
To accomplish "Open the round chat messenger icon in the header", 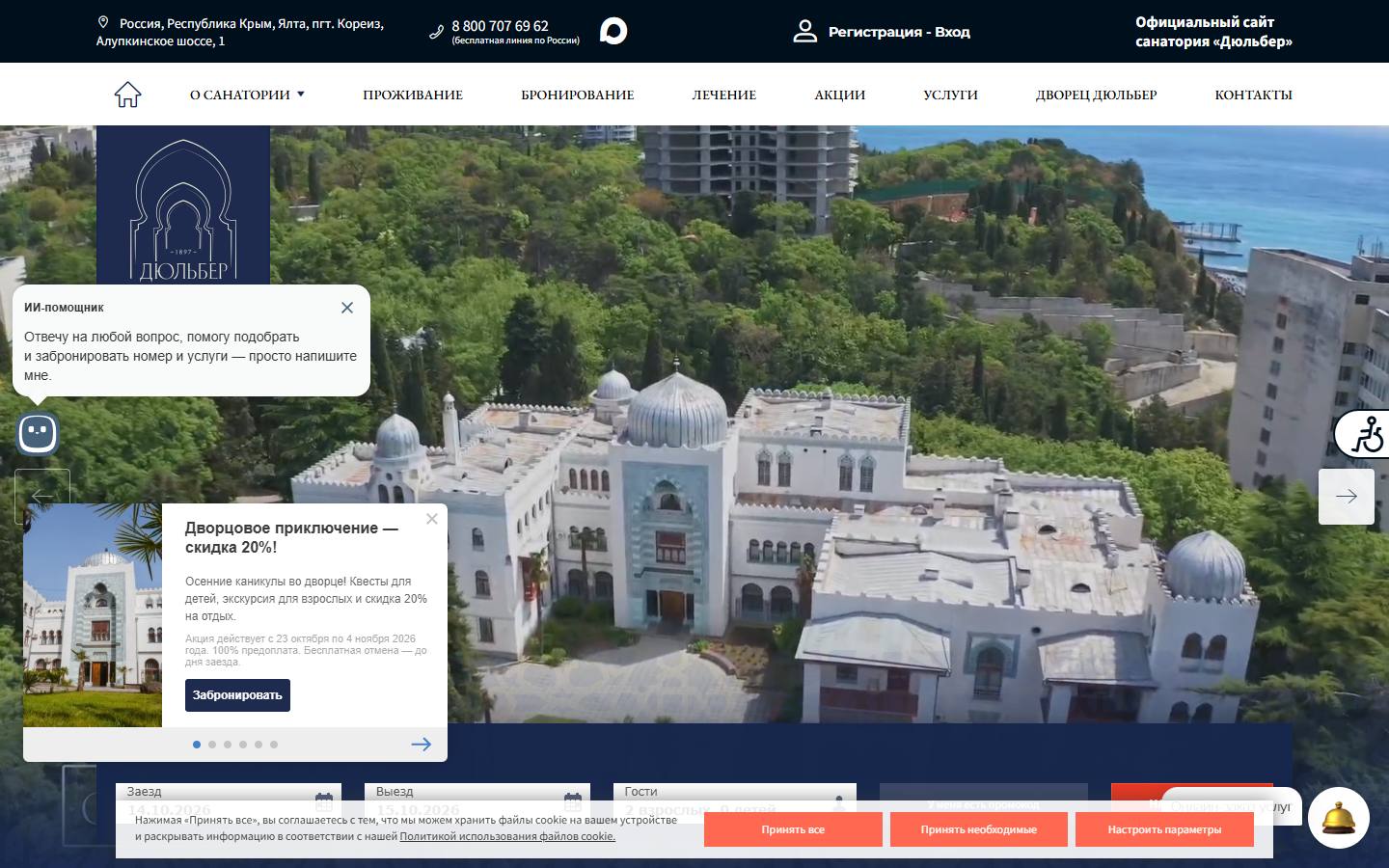I will pyautogui.click(x=613, y=31).
